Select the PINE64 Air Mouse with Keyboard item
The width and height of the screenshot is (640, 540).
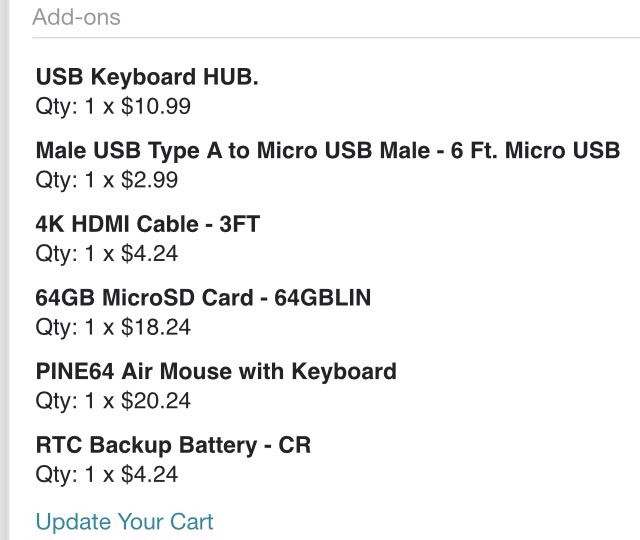(216, 371)
